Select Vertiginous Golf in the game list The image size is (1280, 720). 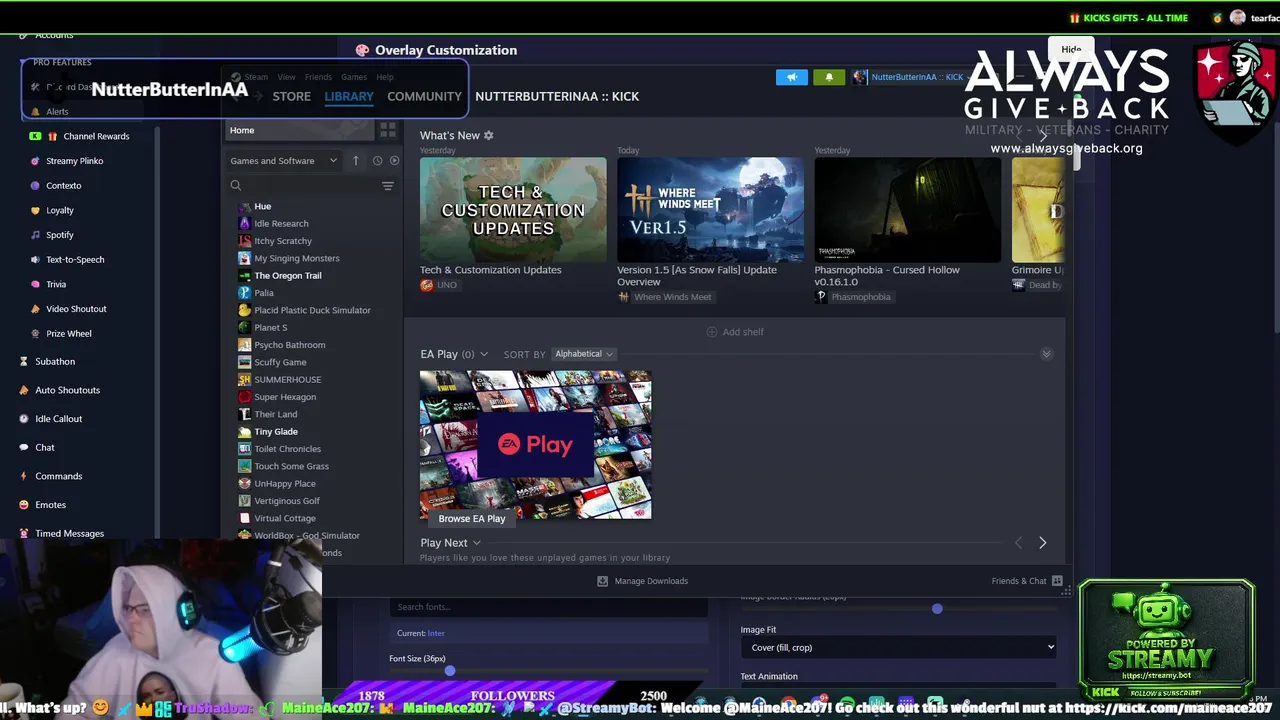coord(286,501)
